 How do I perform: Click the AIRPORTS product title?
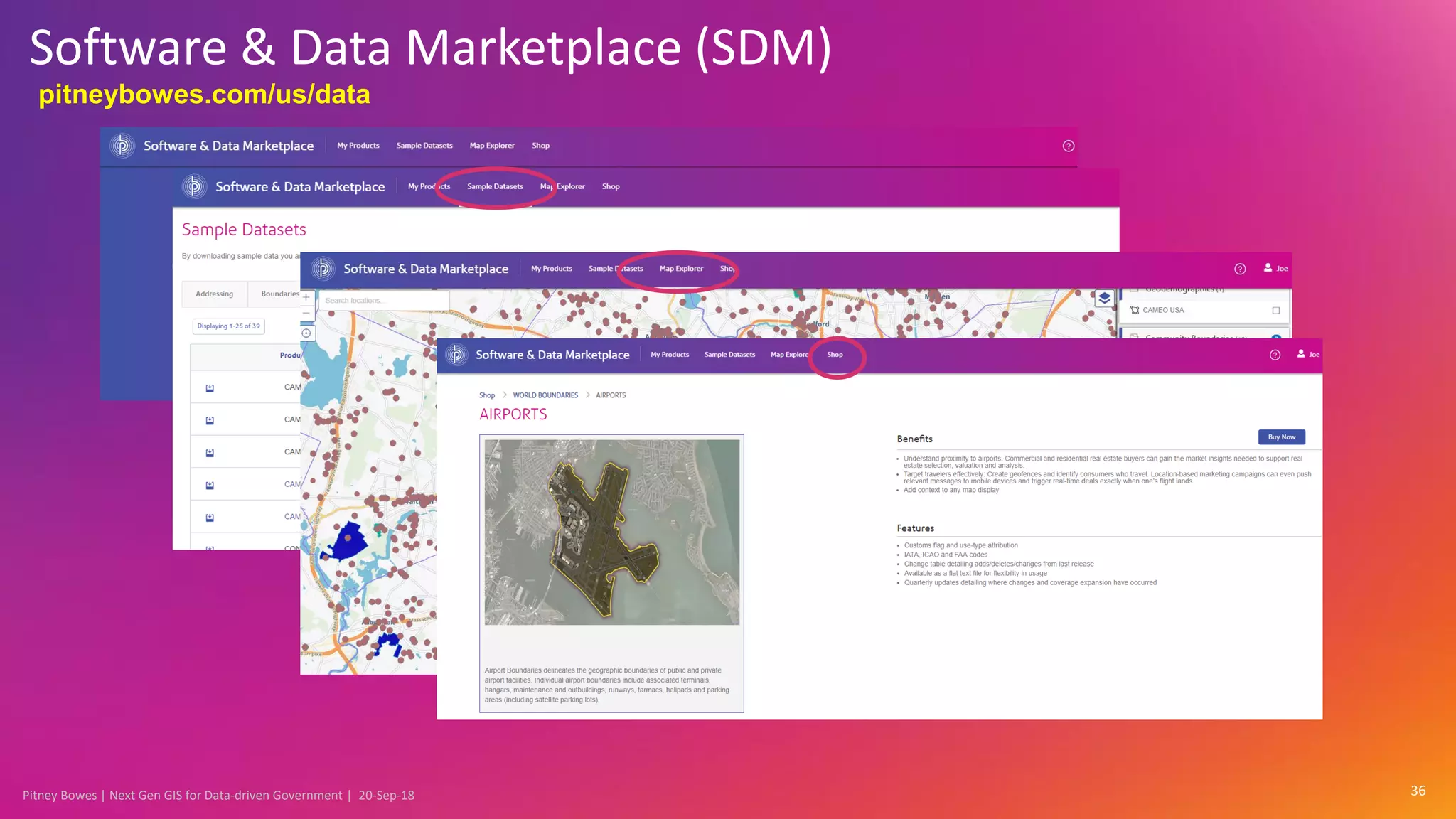[x=513, y=414]
